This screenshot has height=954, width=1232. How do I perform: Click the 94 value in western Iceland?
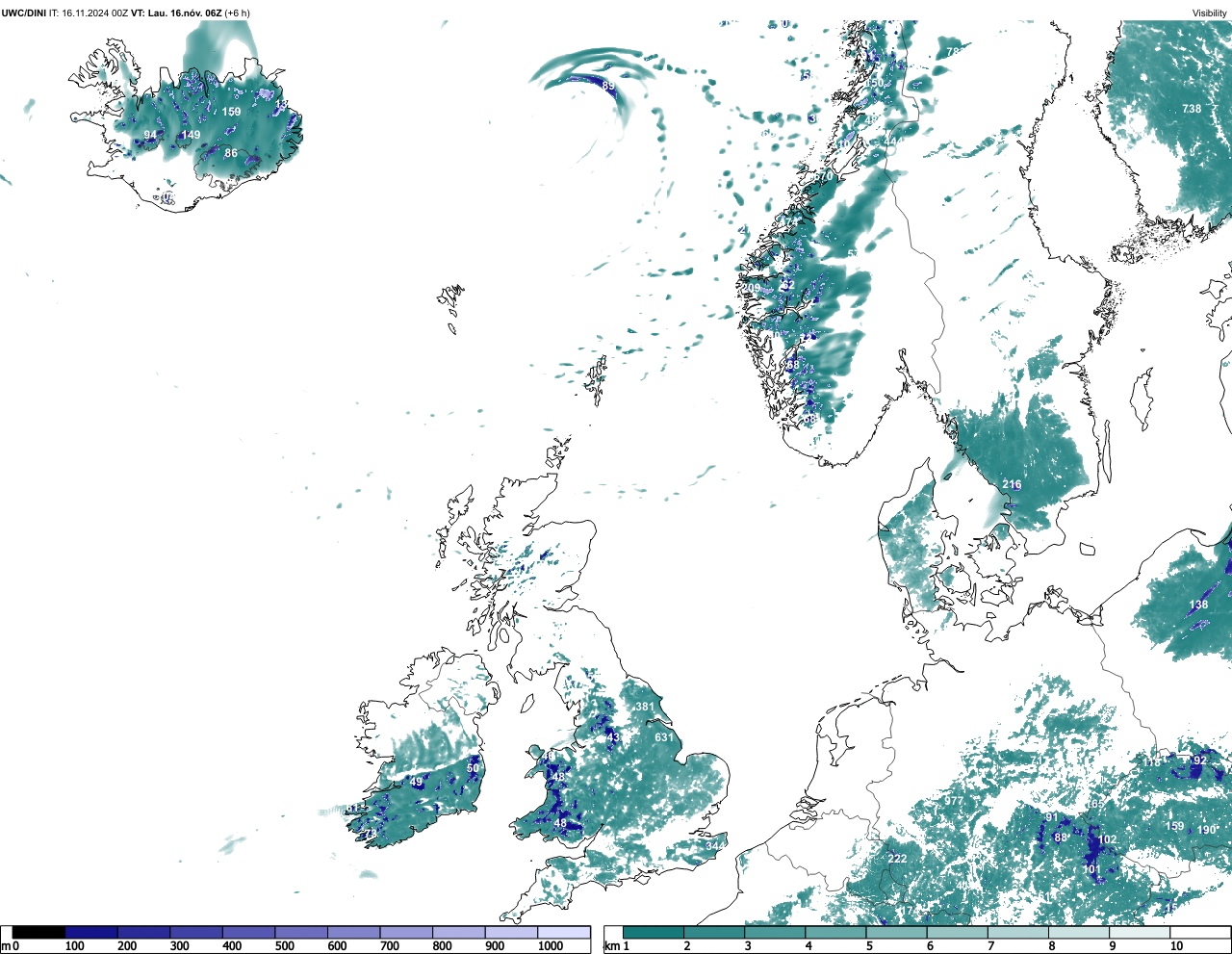click(150, 135)
